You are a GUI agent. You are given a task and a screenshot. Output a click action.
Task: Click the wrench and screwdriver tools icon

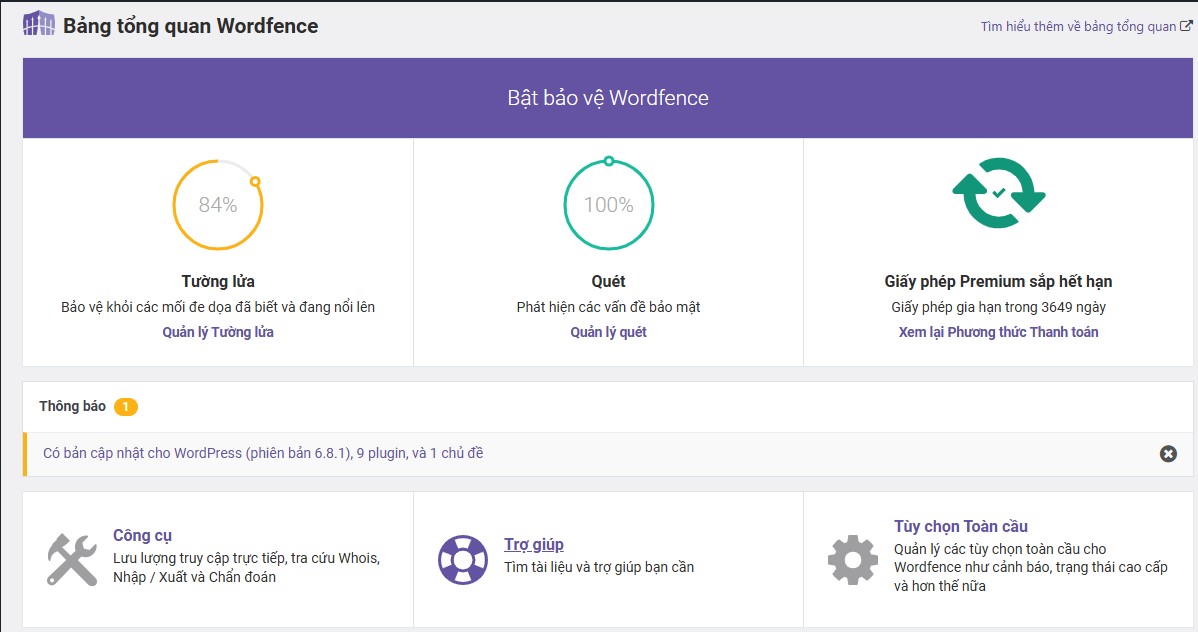pyautogui.click(x=72, y=559)
